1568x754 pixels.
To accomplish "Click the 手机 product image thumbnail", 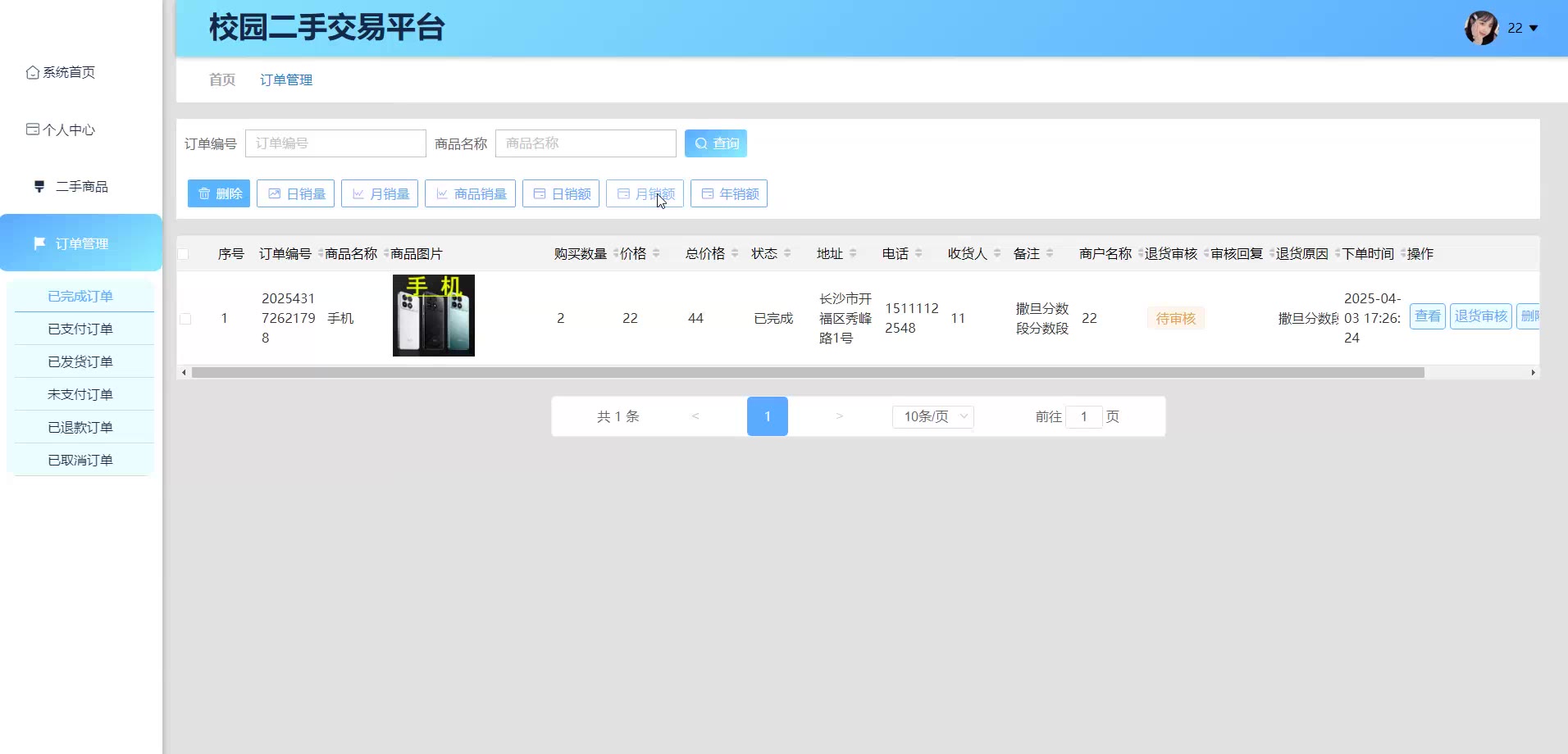I will pos(434,316).
